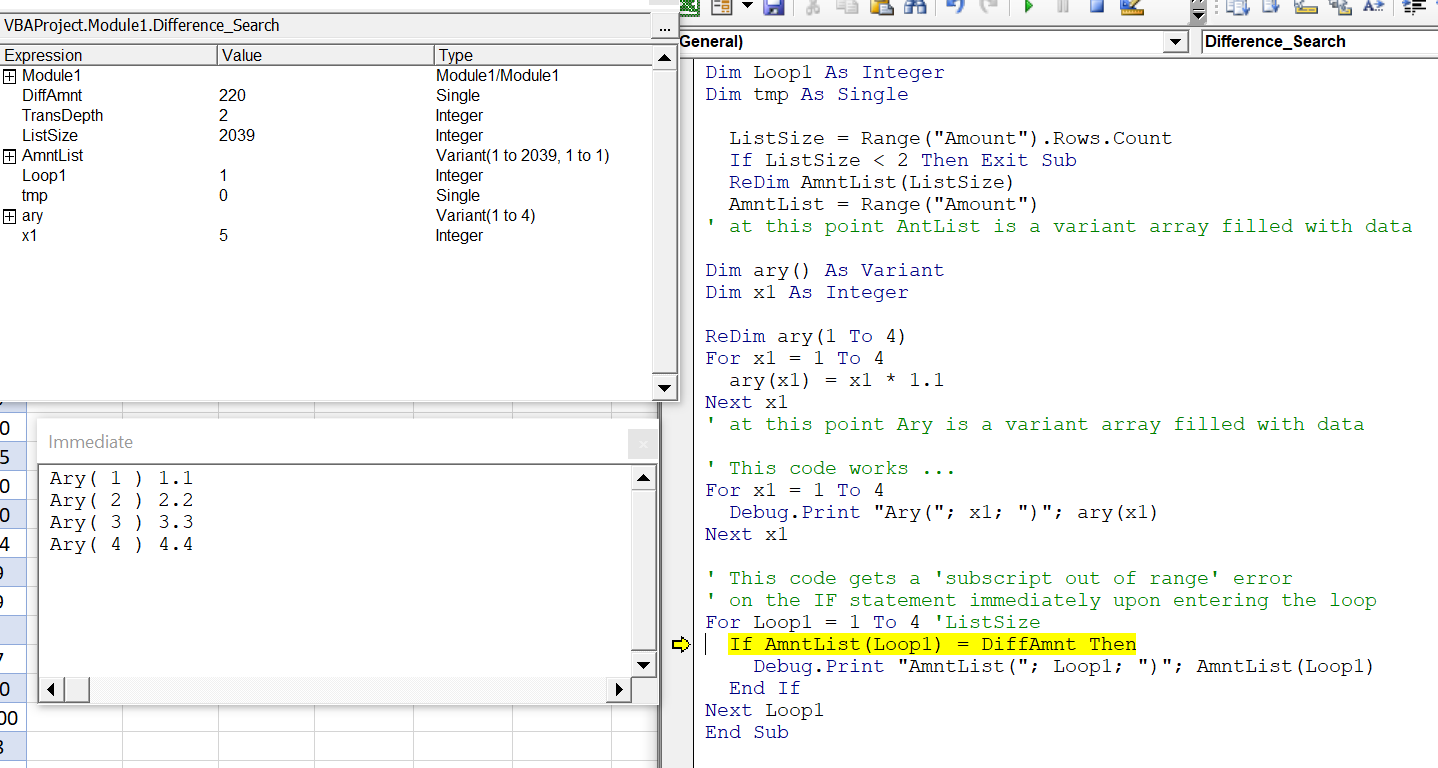Reset execution with the blue square icon

[x=1097, y=6]
